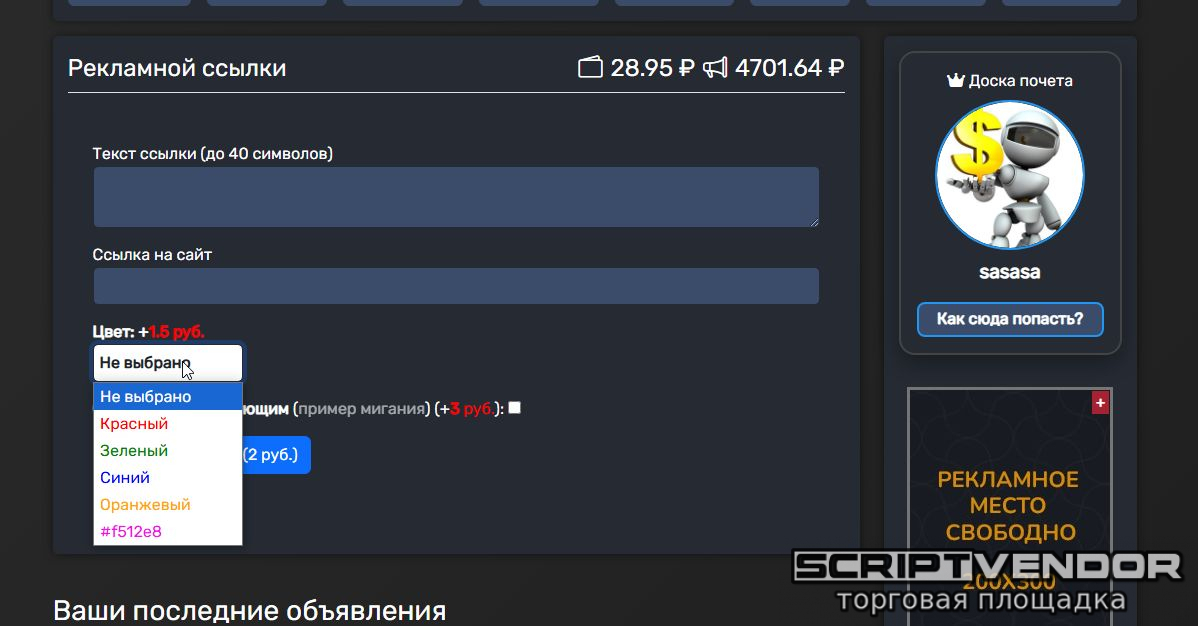This screenshot has height=626, width=1198.
Task: Click the crown icon by Доска почета
Action: [955, 80]
